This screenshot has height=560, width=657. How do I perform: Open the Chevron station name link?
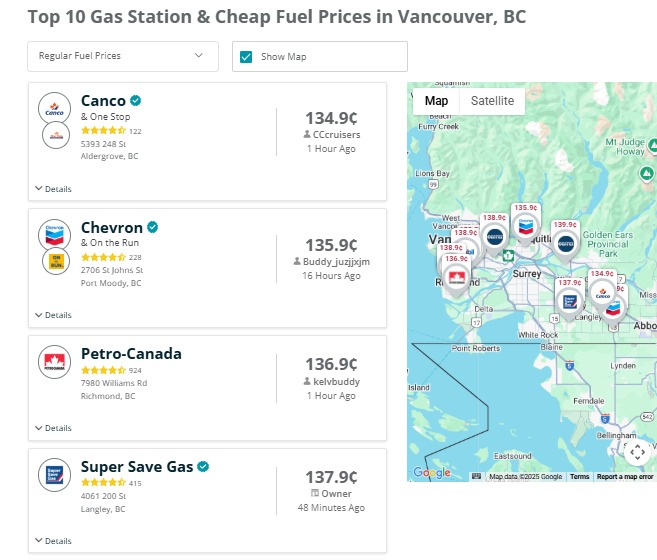pyautogui.click(x=112, y=227)
